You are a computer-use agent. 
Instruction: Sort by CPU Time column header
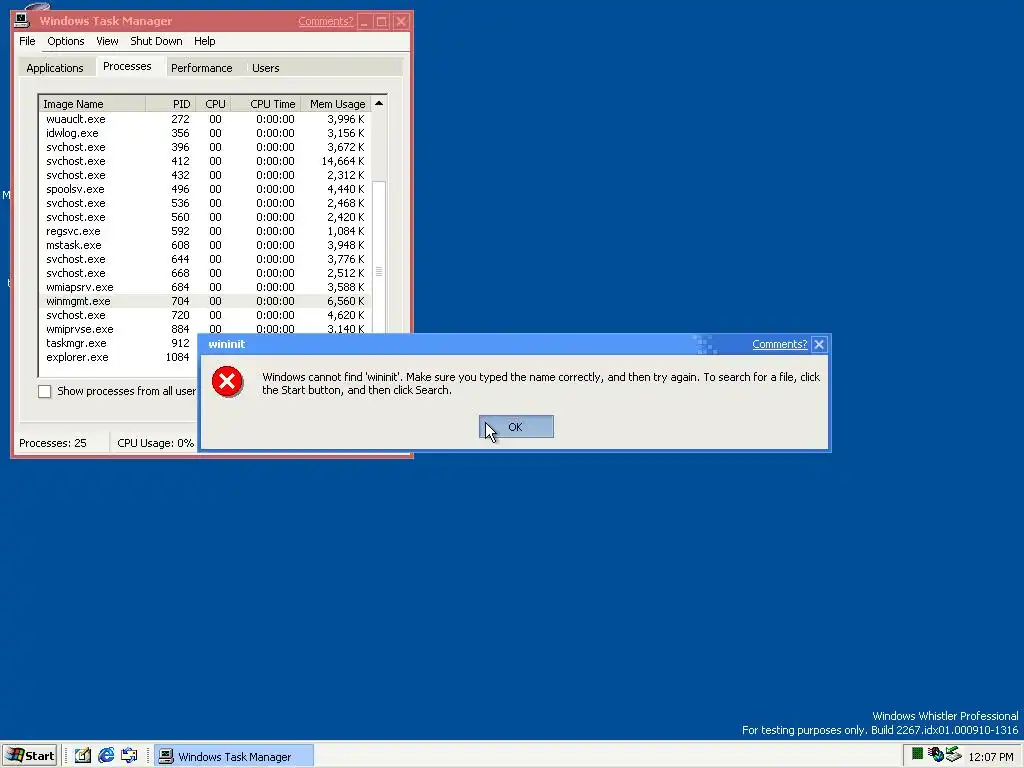(x=266, y=104)
